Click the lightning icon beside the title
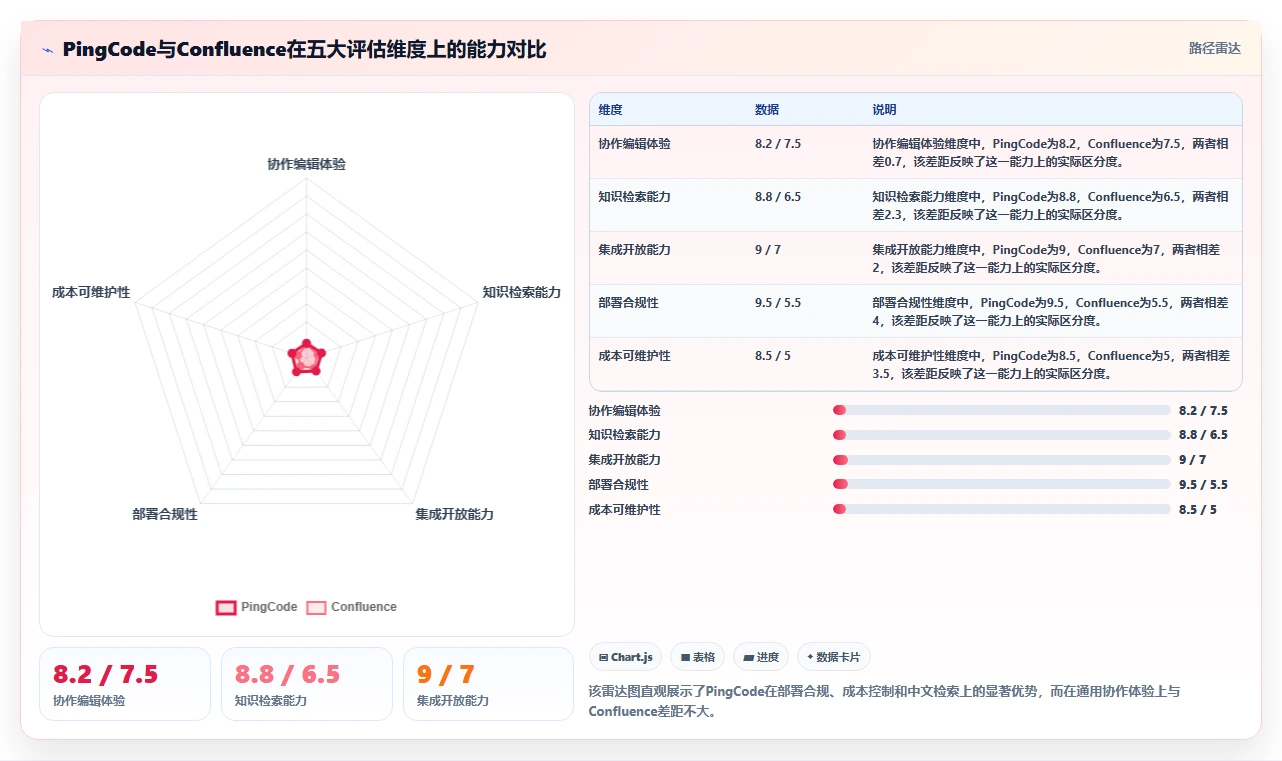The width and height of the screenshot is (1282, 761). pyautogui.click(x=47, y=49)
